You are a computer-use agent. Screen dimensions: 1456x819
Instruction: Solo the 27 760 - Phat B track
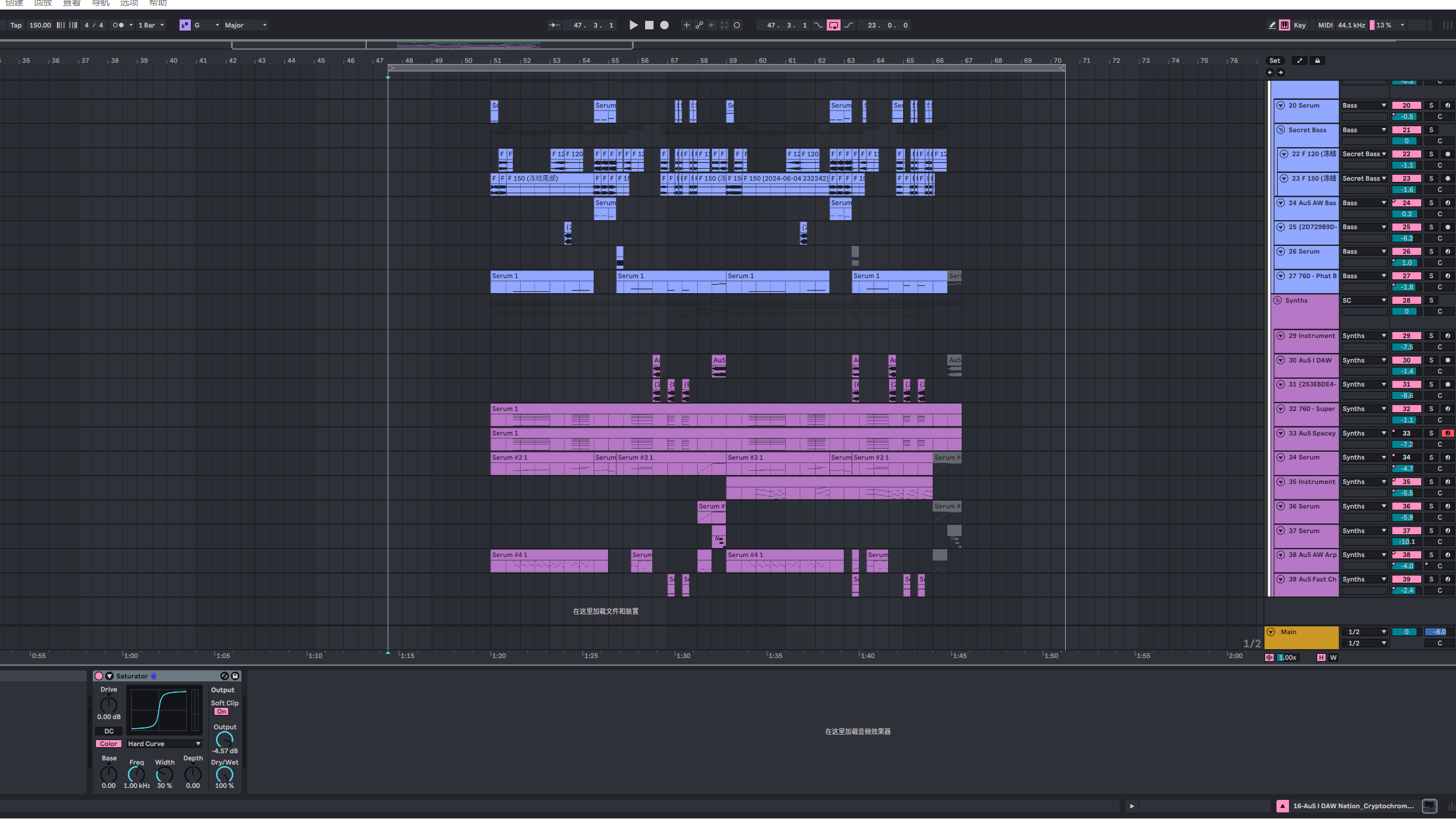pos(1431,276)
